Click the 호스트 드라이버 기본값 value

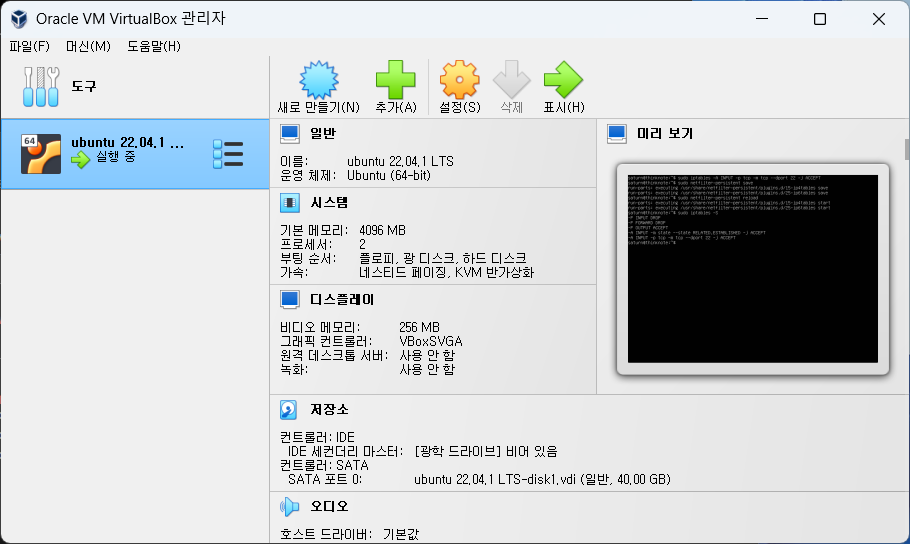(x=400, y=535)
